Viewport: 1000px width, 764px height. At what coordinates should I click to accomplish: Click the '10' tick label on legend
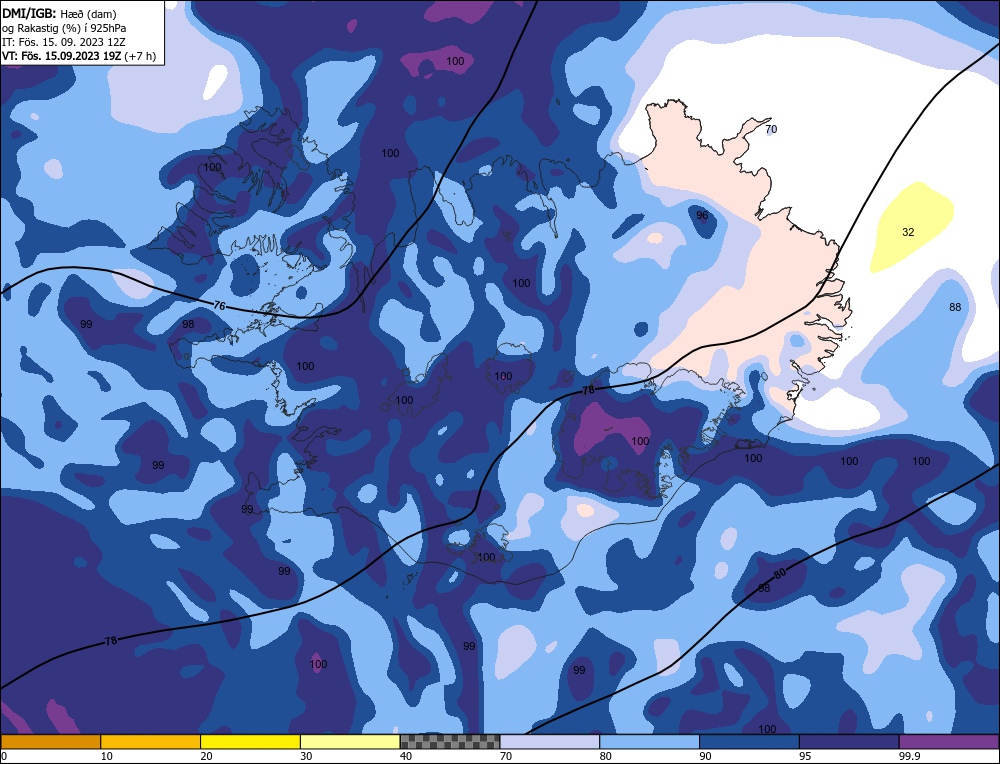click(x=107, y=756)
